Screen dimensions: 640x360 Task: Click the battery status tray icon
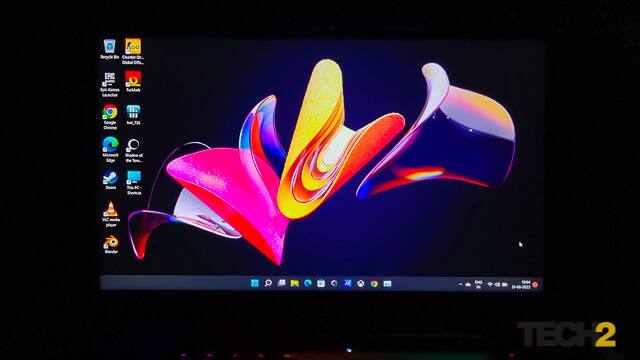coord(505,284)
